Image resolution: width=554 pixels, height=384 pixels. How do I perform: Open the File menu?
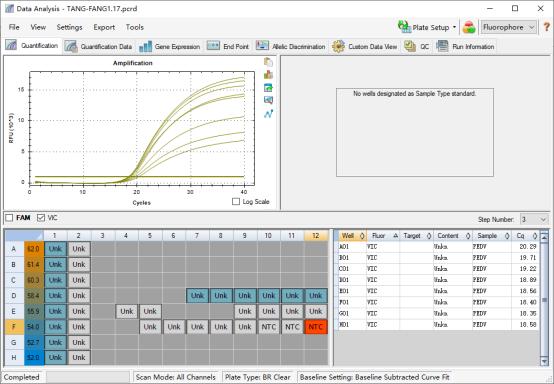[x=14, y=27]
